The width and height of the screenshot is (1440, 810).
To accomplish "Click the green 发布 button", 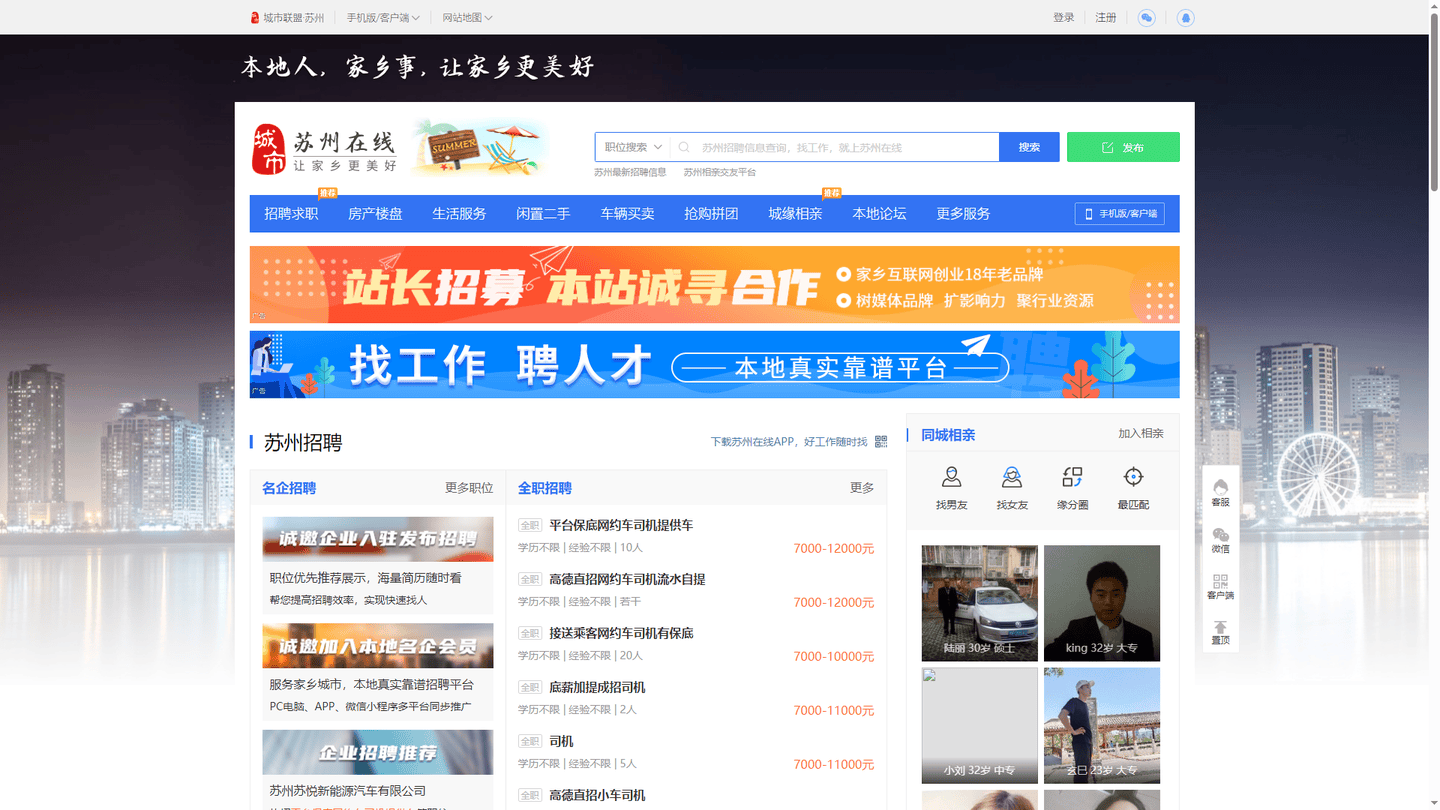I will point(1123,147).
